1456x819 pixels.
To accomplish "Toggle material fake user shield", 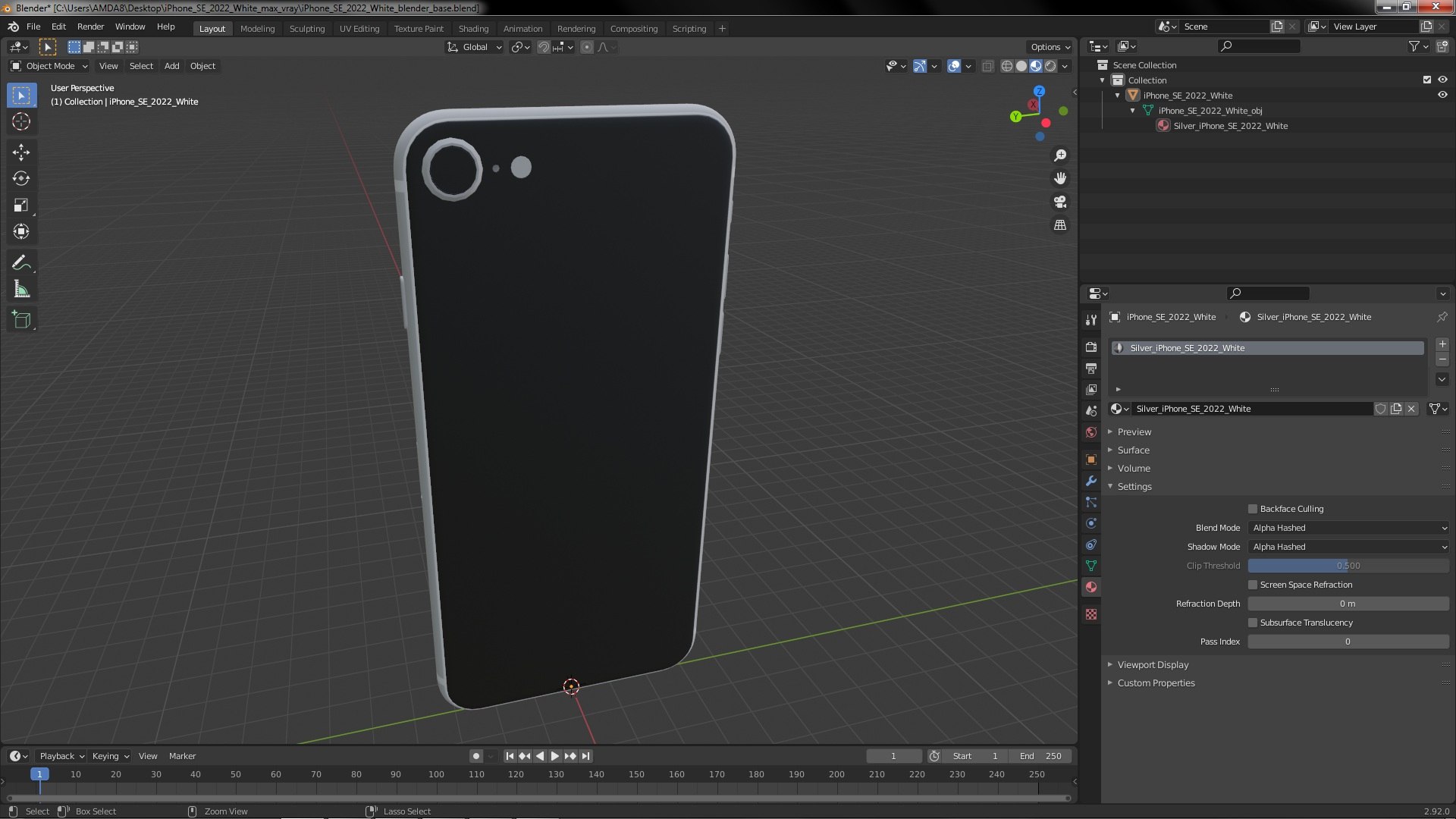I will [1381, 409].
